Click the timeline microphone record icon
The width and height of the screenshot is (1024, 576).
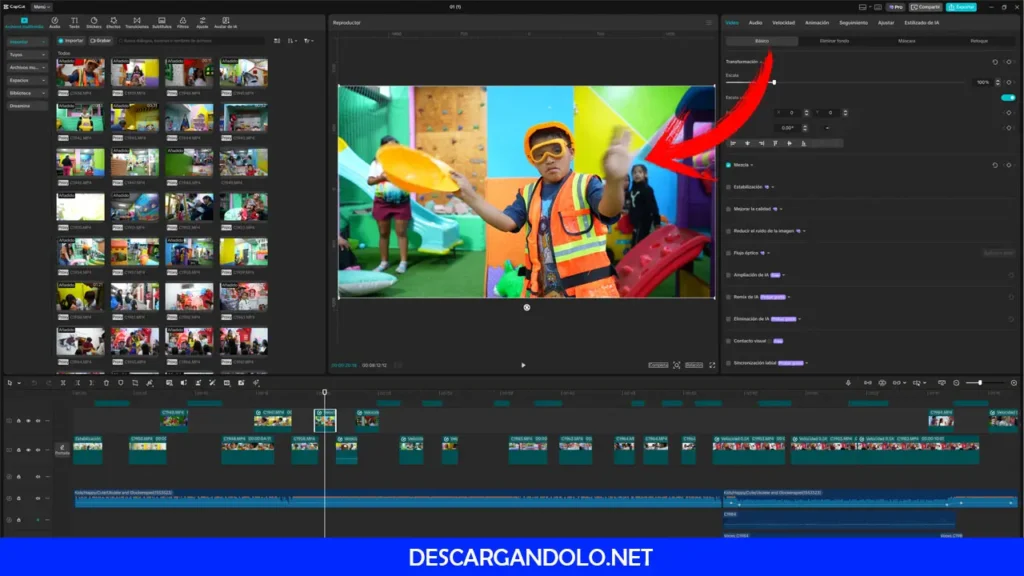[848, 383]
